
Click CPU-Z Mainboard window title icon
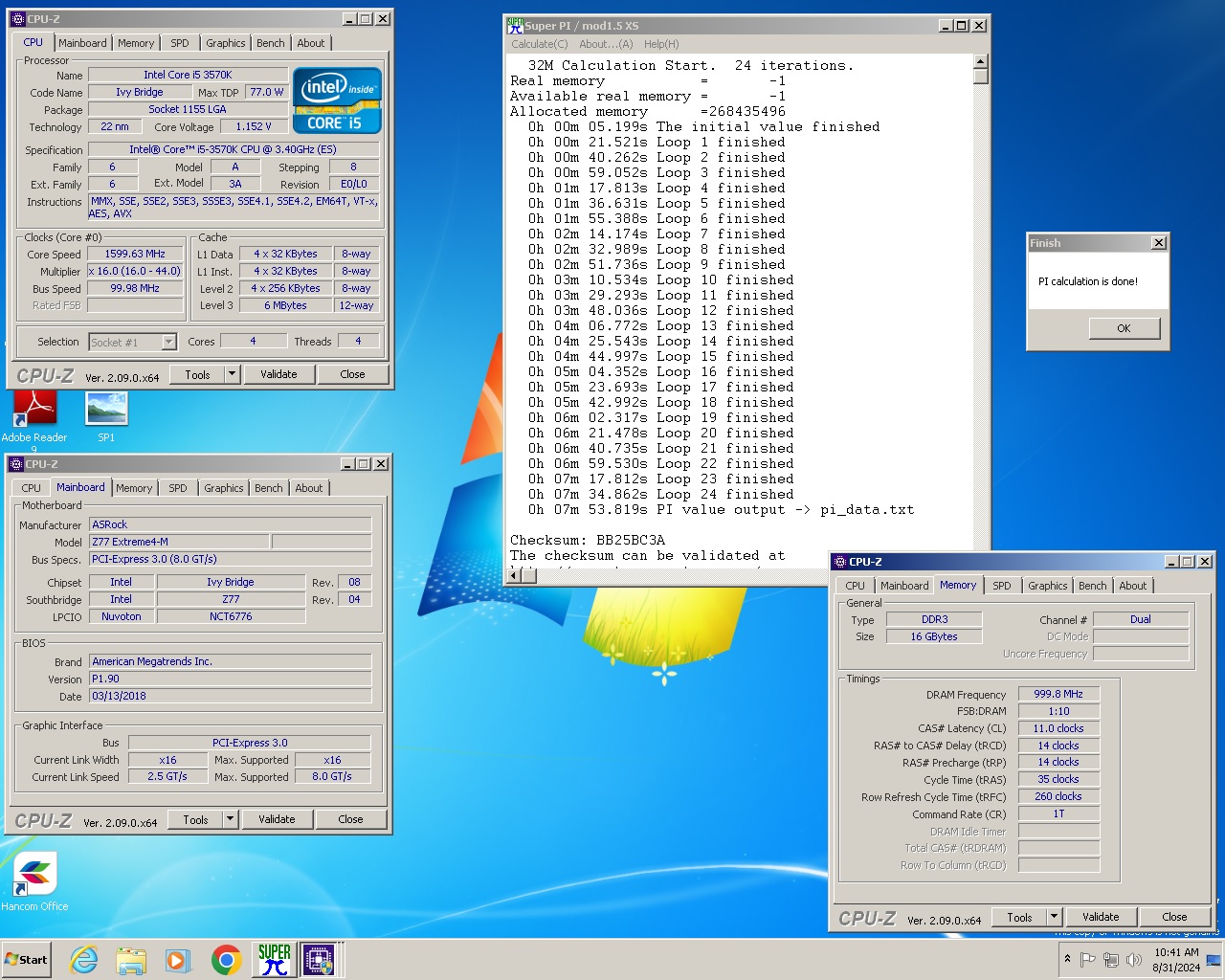click(x=17, y=464)
